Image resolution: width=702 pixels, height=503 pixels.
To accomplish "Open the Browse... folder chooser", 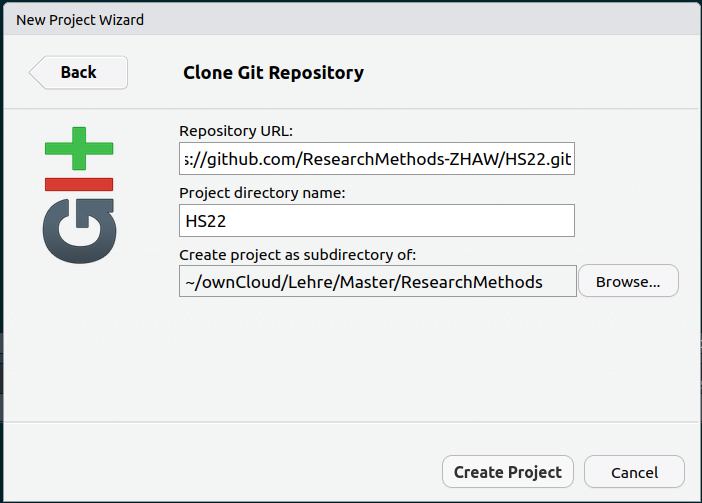I will [x=629, y=281].
